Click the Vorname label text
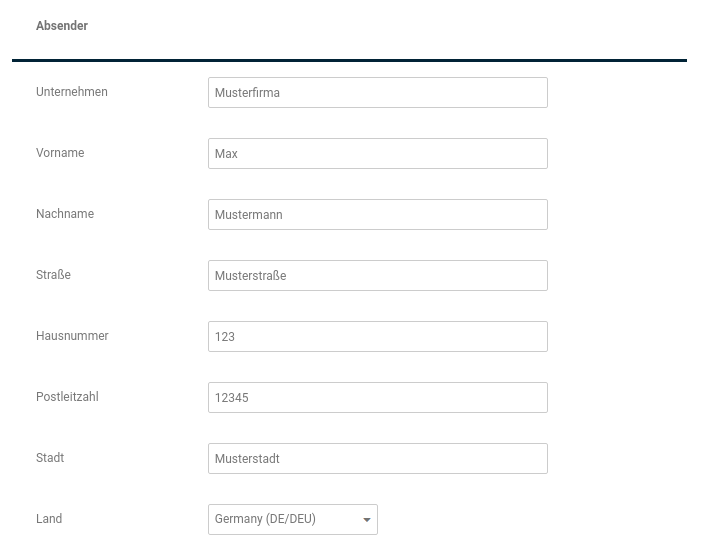Screen dimensions: 701x560 (60, 153)
